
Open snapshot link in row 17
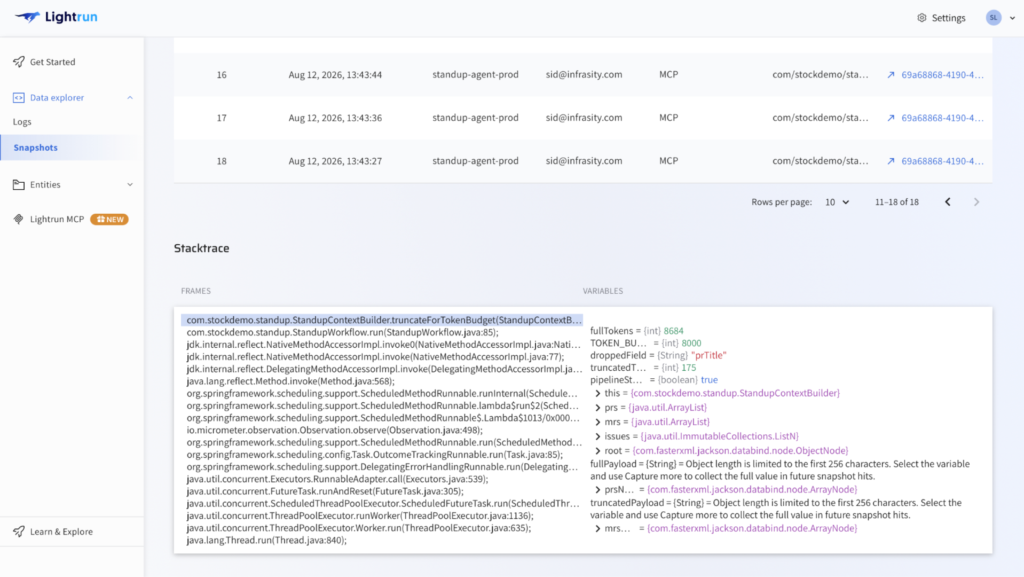942,118
